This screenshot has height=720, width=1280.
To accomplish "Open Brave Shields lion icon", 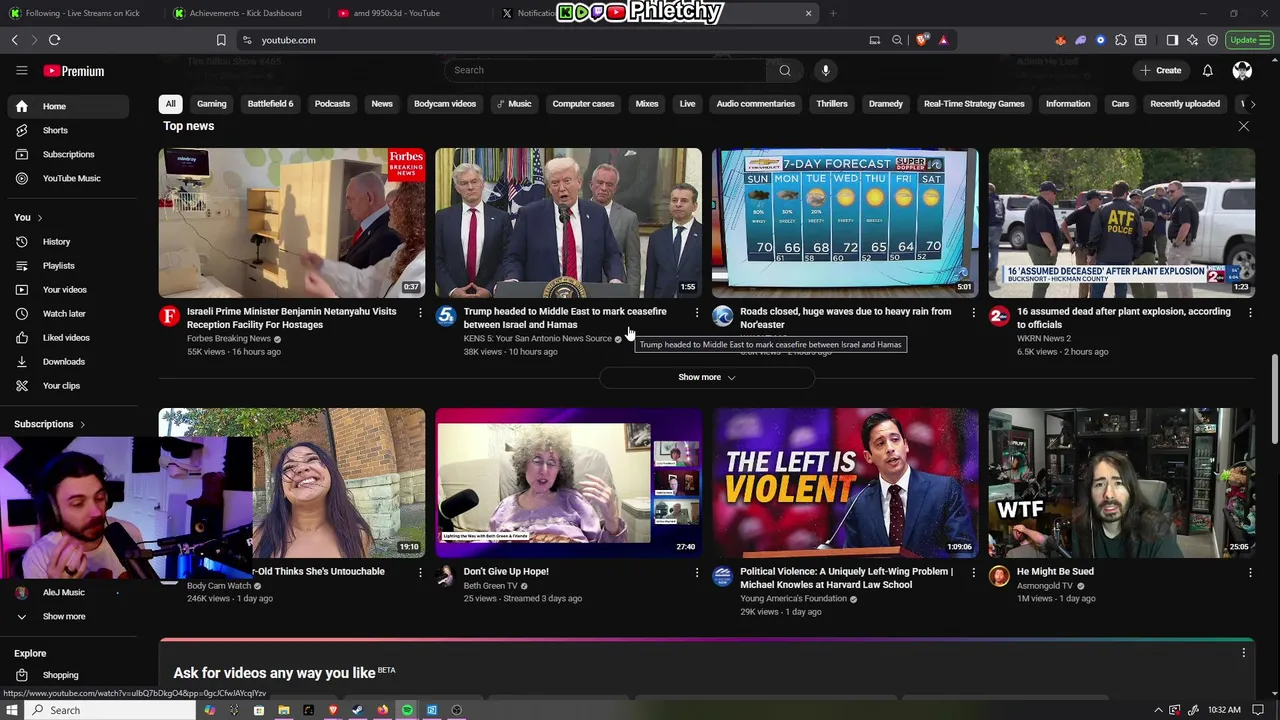I will pos(922,40).
